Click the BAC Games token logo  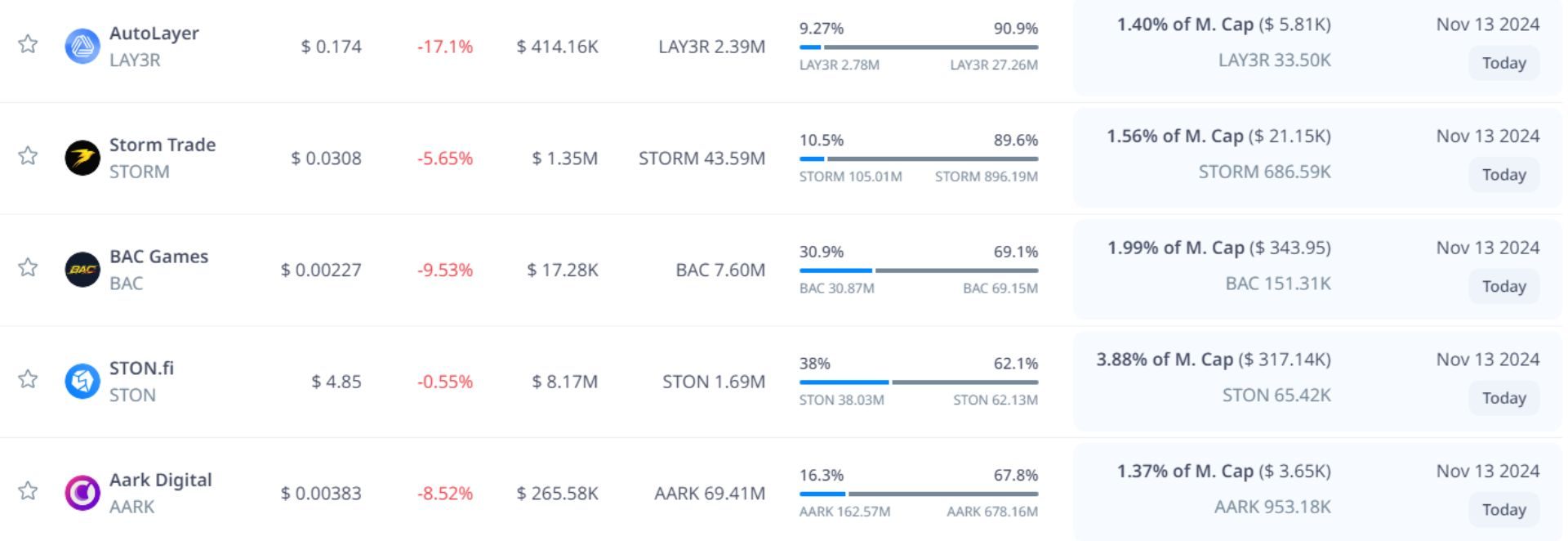[x=82, y=270]
